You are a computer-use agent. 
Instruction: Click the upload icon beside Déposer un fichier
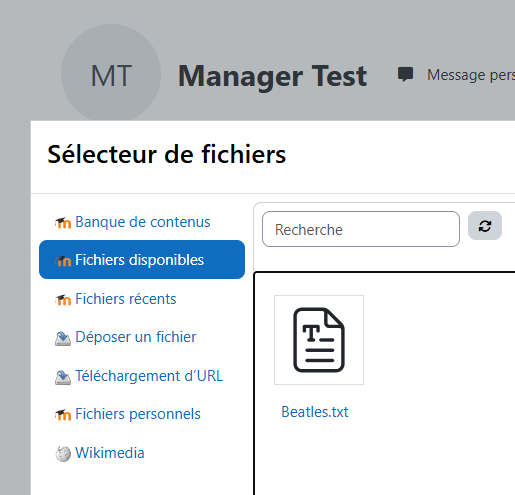[63, 338]
